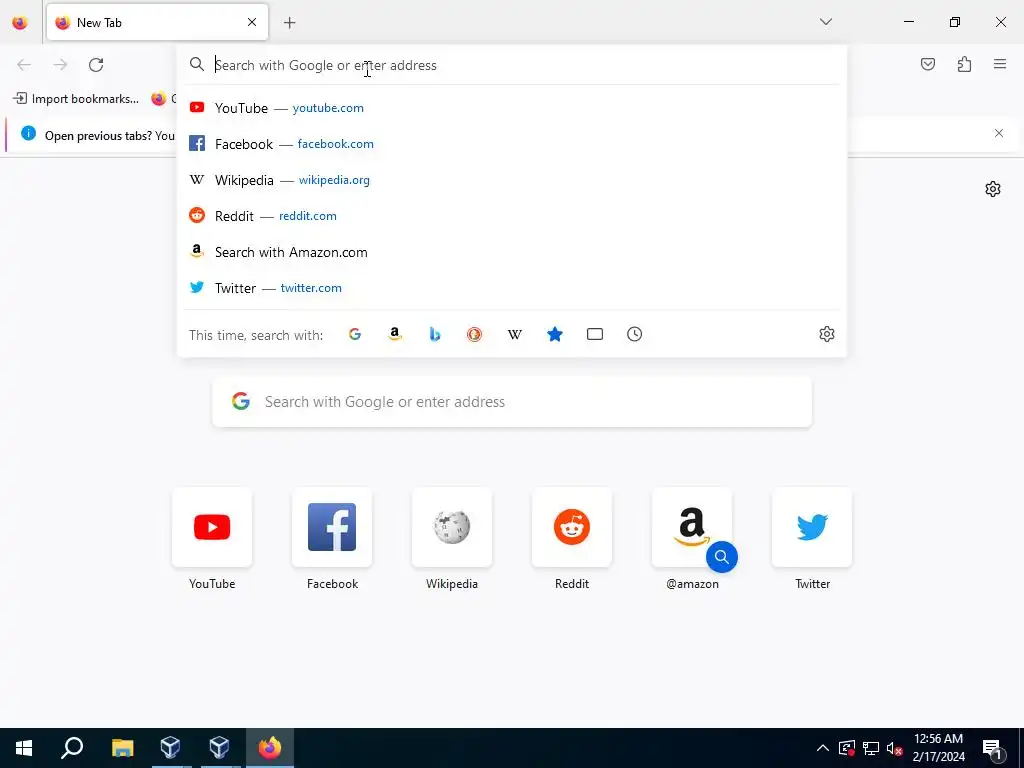The width and height of the screenshot is (1024, 768).
Task: Reload the current page
Action: click(x=96, y=65)
